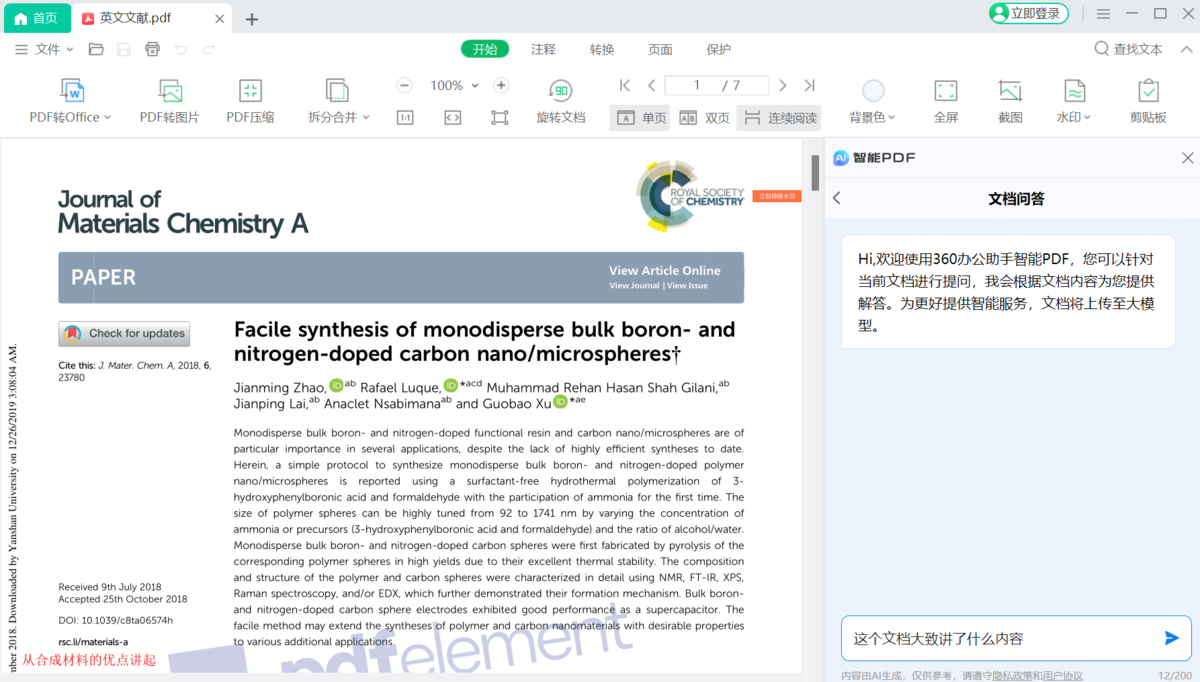Screen dimensions: 1200x682
Task: Click the 背景色 color circle
Action: pyautogui.click(x=873, y=91)
